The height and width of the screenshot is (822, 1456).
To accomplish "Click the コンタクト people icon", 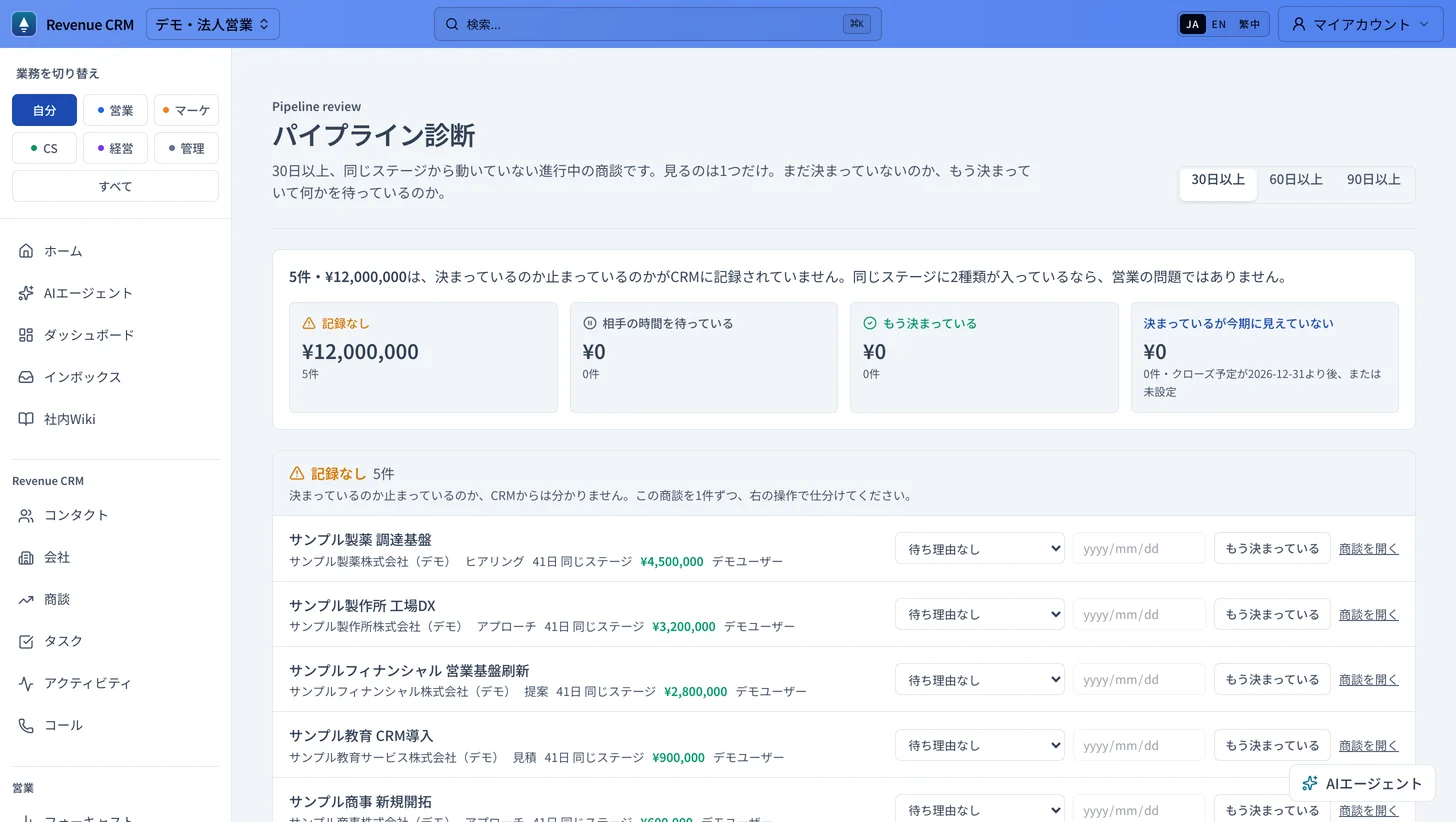I will [x=26, y=515].
